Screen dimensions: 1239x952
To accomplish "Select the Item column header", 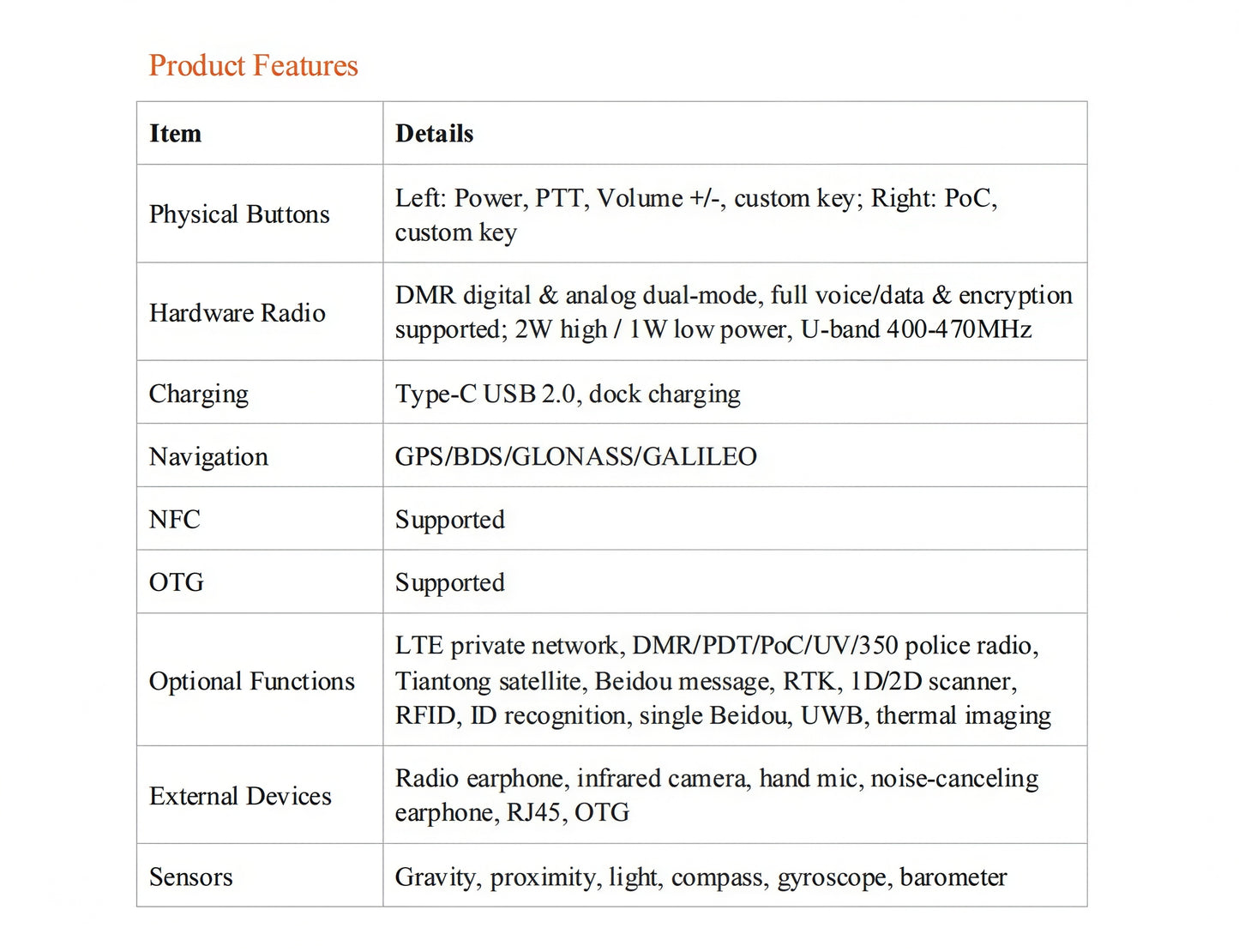I will 175,134.
